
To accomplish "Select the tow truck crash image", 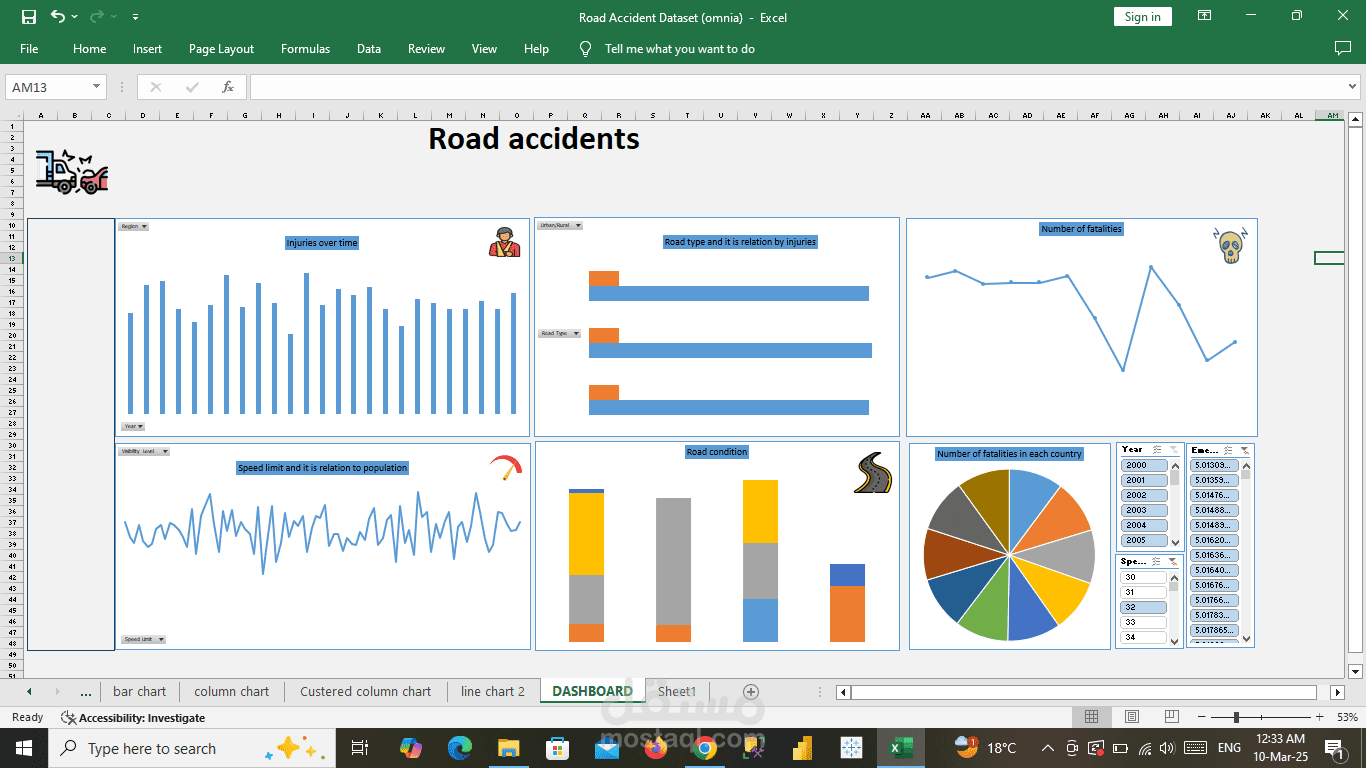I will click(71, 171).
